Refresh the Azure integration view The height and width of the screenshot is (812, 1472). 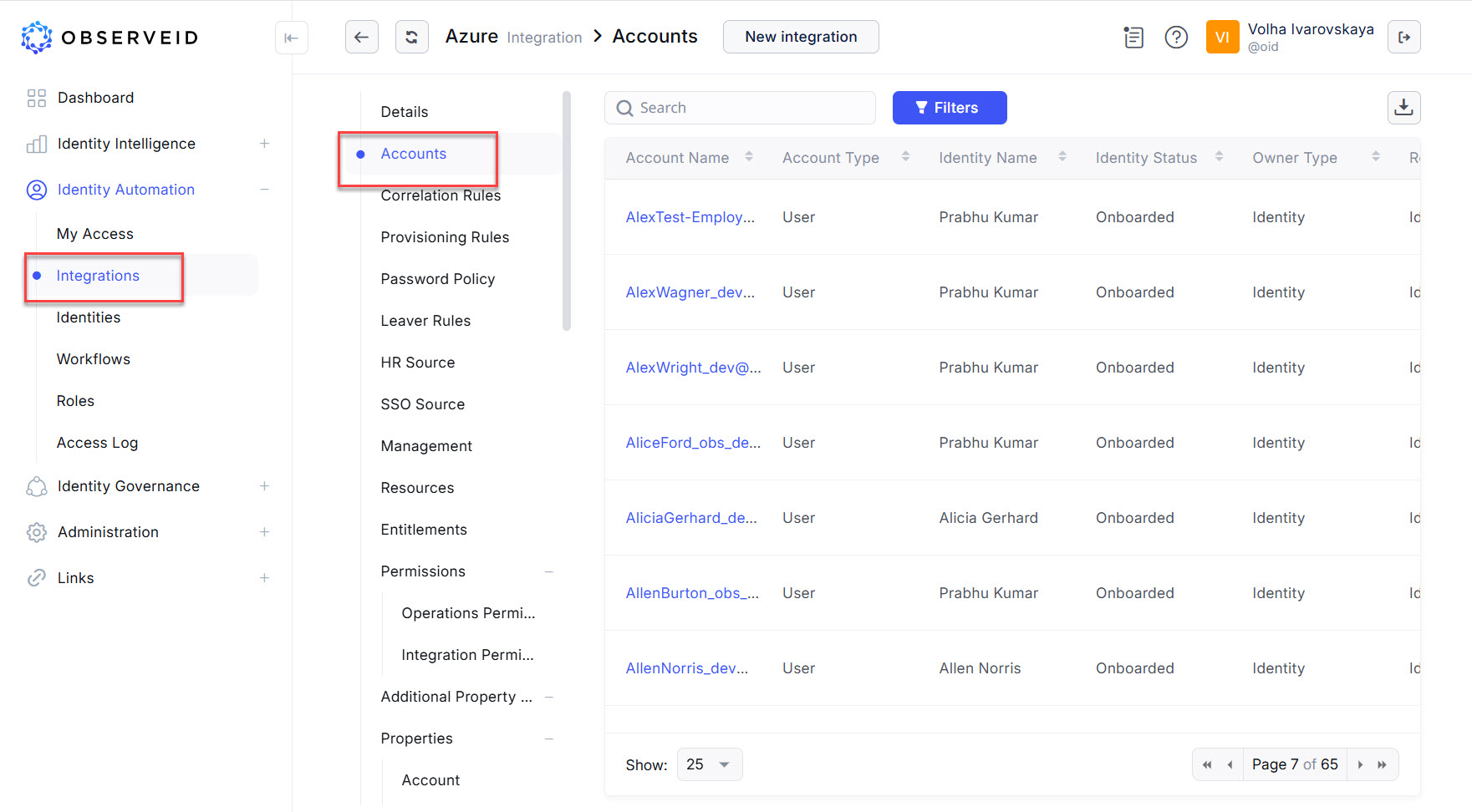click(x=411, y=37)
